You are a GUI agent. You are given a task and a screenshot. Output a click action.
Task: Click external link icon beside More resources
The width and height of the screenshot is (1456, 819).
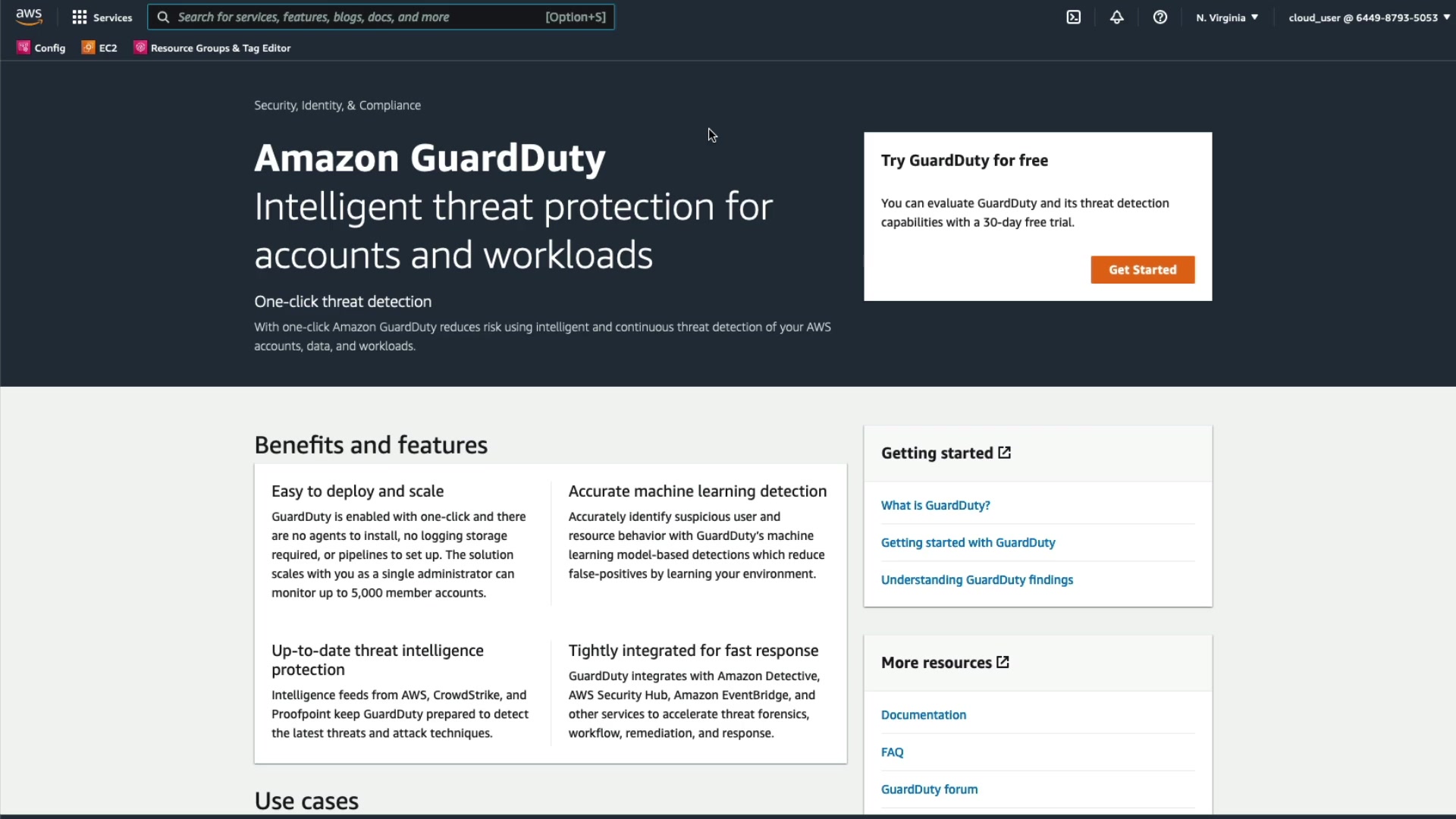[x=1003, y=662]
